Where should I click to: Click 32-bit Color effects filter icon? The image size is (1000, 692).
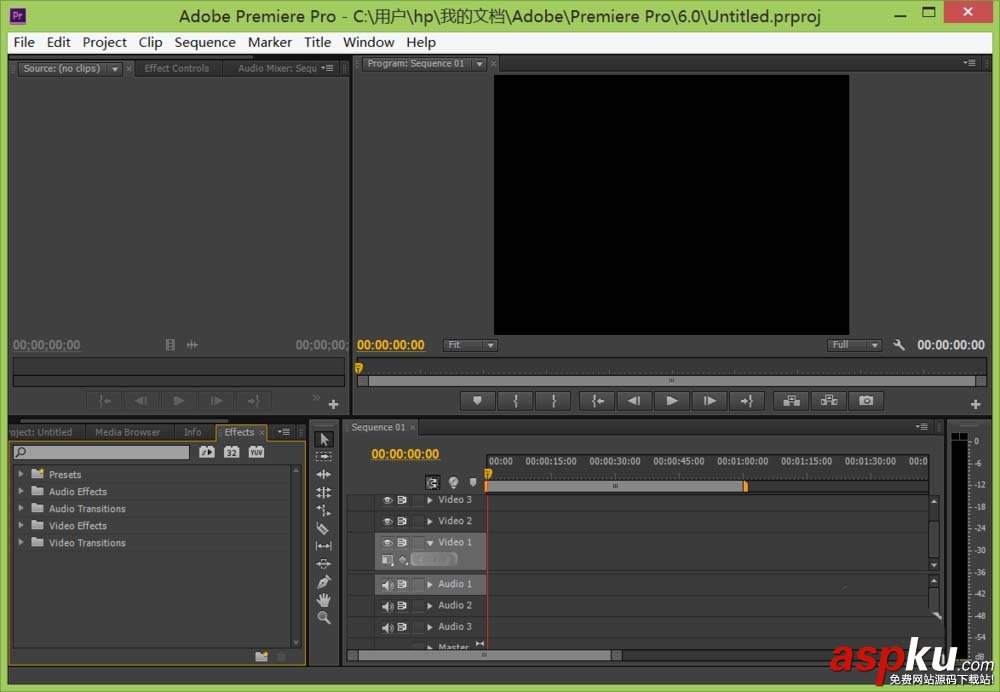pyautogui.click(x=232, y=452)
